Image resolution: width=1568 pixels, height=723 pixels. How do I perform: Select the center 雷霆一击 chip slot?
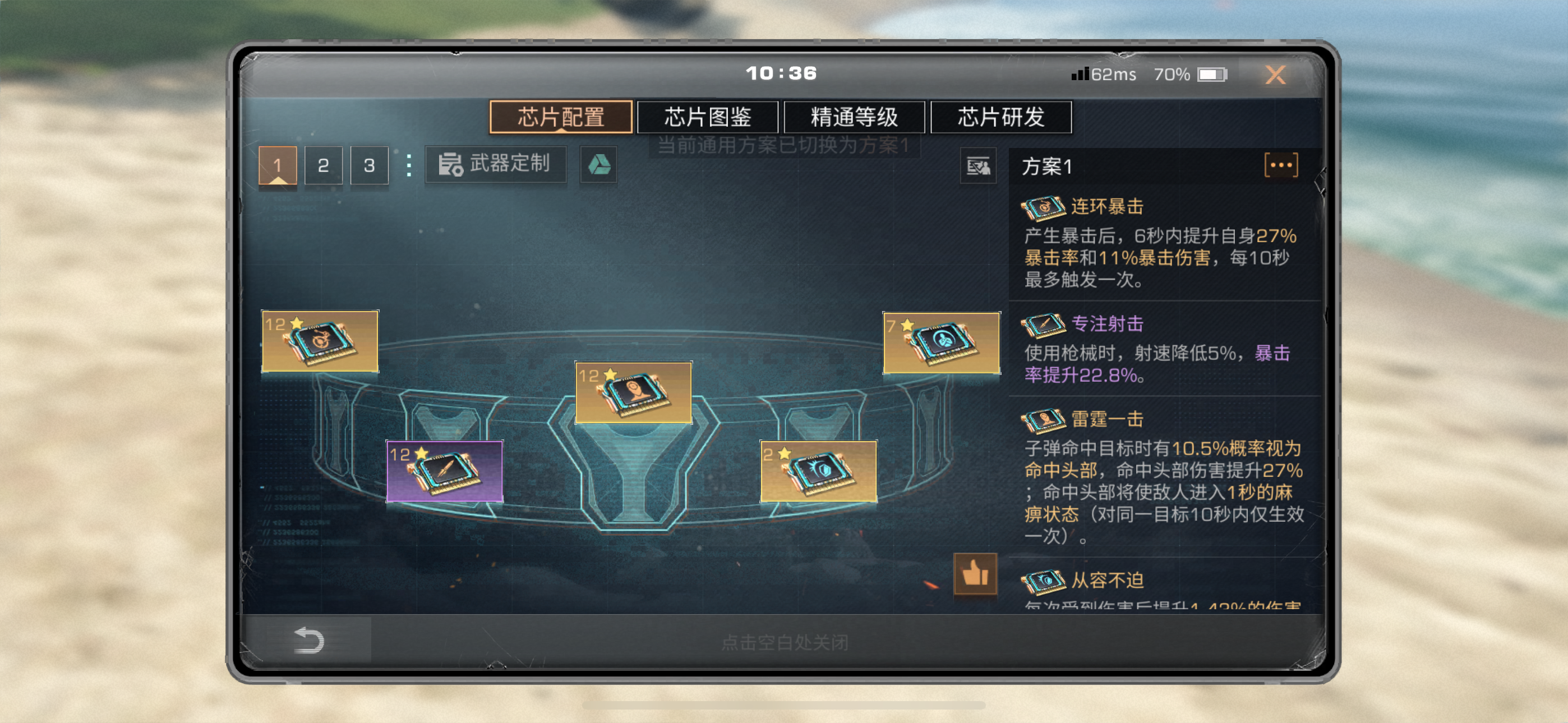point(633,392)
